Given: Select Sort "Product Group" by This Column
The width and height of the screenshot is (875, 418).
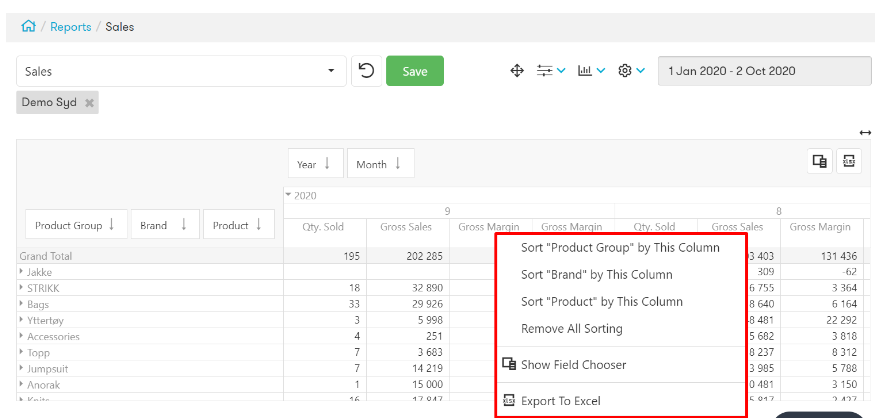Looking at the screenshot, I should pos(621,248).
